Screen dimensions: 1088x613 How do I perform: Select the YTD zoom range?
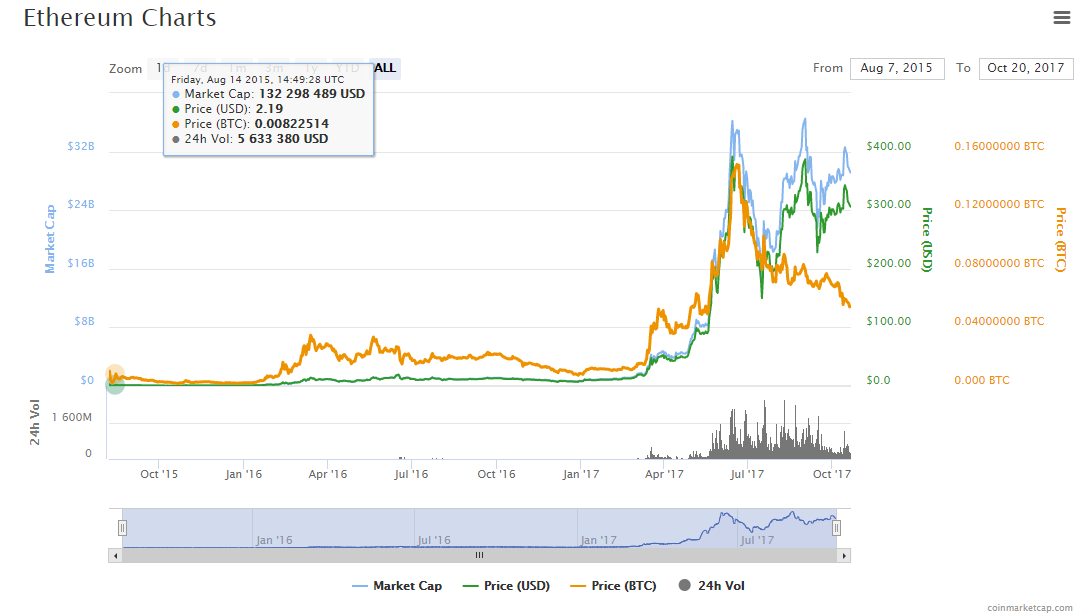347,68
